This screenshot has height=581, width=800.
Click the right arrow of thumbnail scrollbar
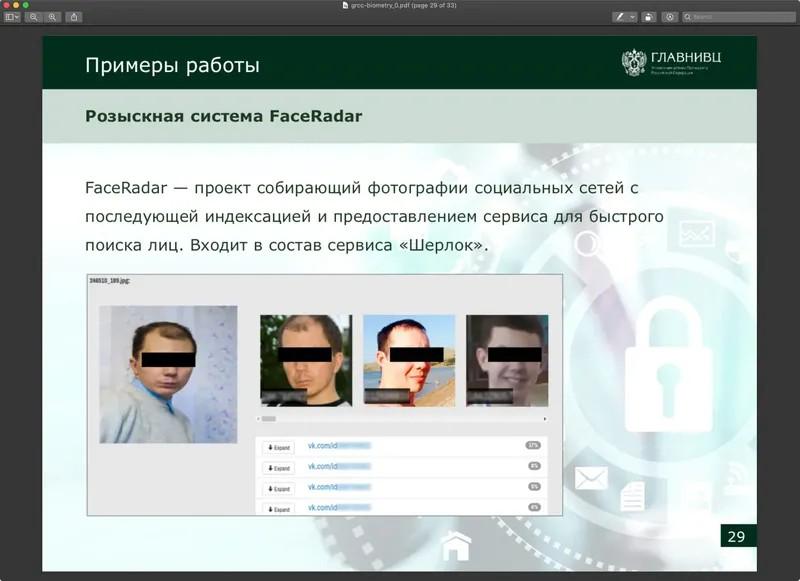(545, 419)
